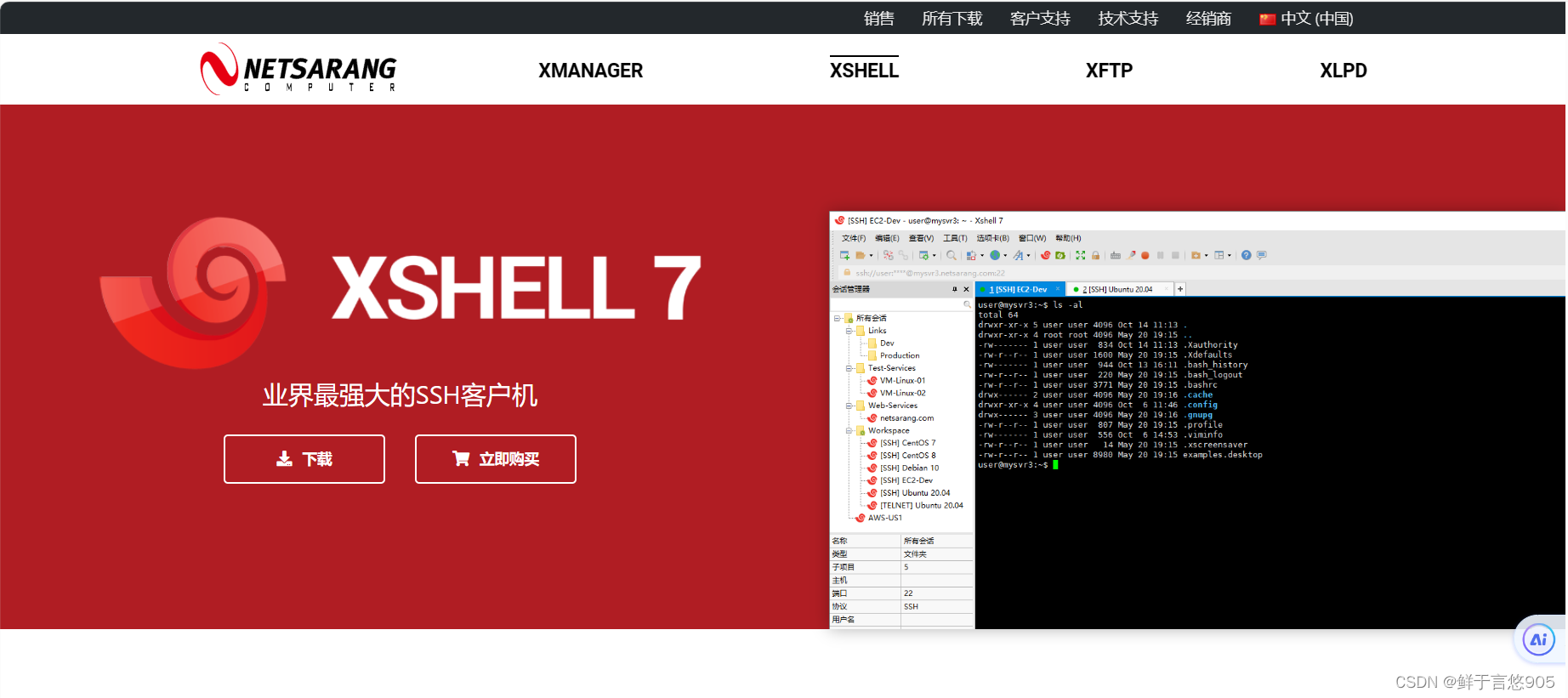Open the XSHELL product page
The width and height of the screenshot is (1568, 698).
tap(864, 71)
